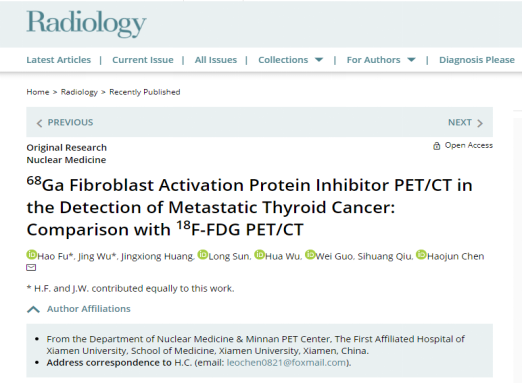523x383 pixels.
Task: Click the ORCID icon beside Hao Fu
Action: [31, 255]
